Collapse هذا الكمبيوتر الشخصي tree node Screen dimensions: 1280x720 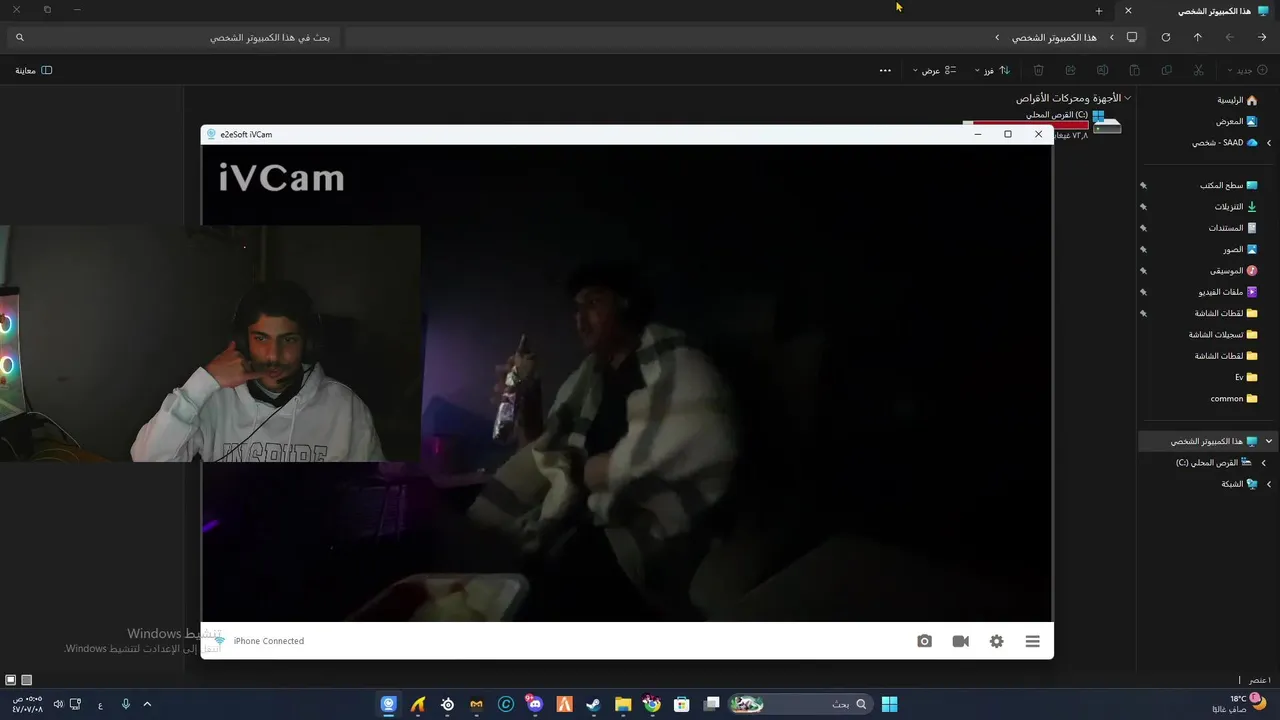(x=1269, y=441)
